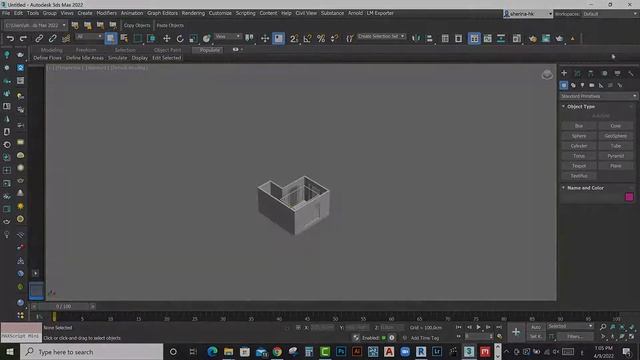Activate the Select and Scale tool
Viewport: 640px width, 360px height.
[193, 38]
